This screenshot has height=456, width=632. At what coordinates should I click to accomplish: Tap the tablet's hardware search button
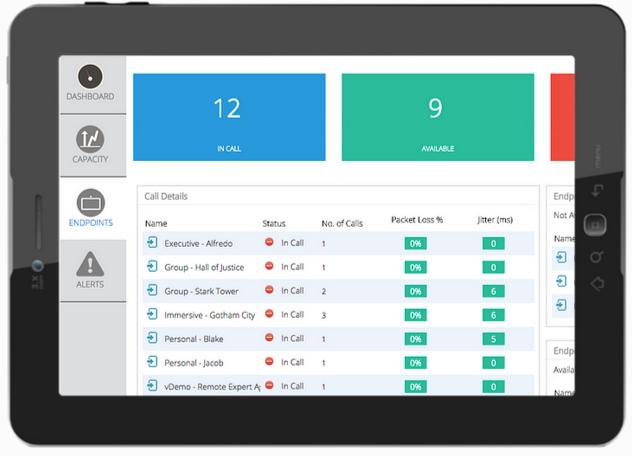[x=597, y=256]
